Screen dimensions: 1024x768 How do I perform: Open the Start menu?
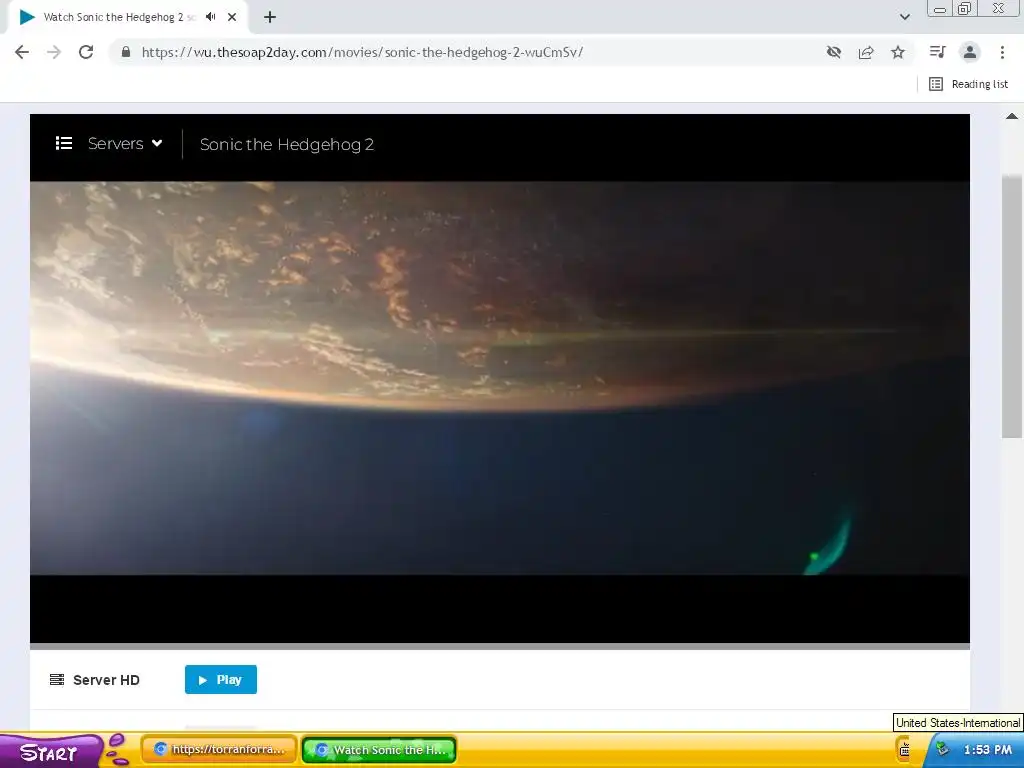[x=51, y=751]
